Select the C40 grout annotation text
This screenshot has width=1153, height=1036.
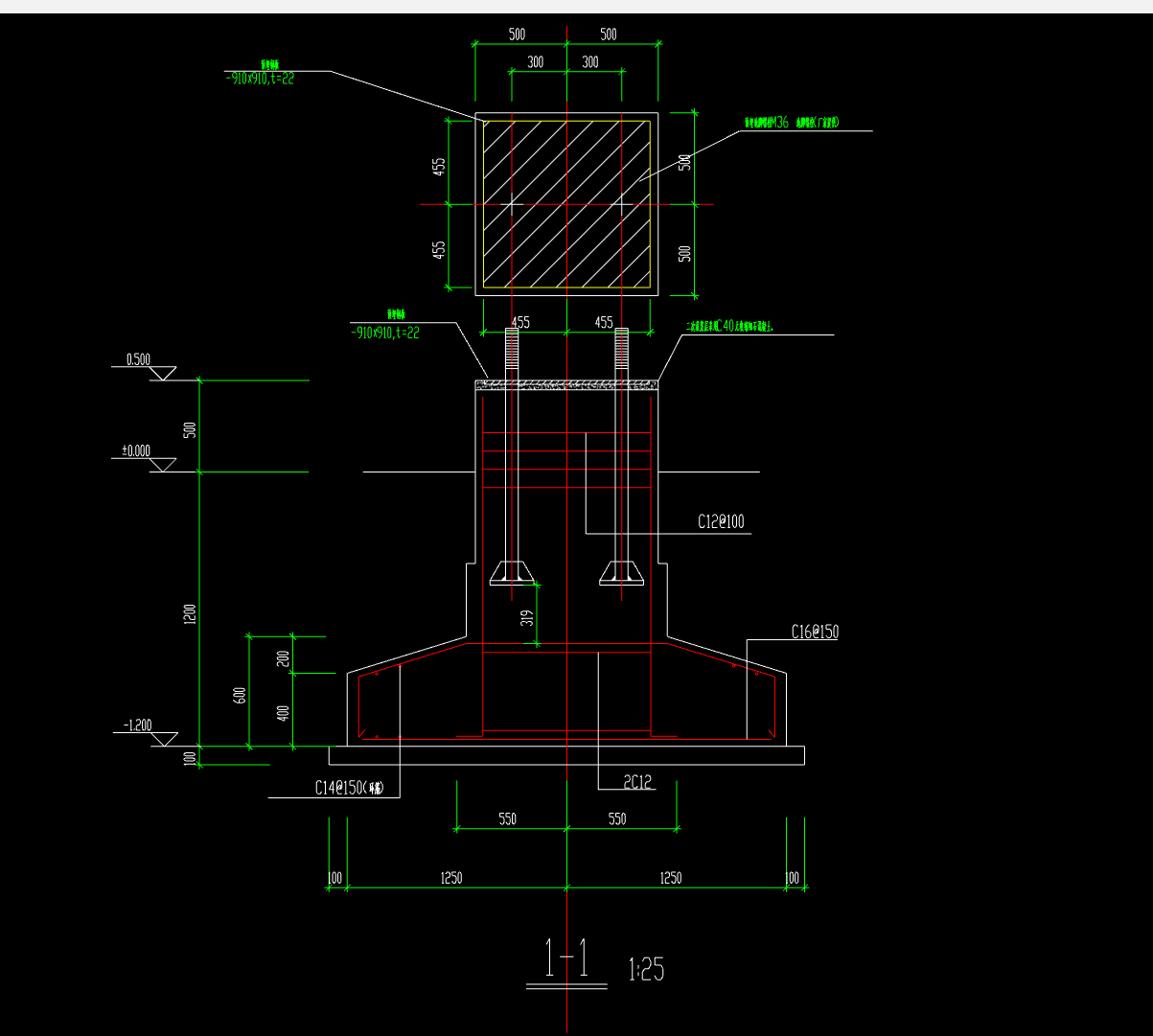click(x=729, y=327)
